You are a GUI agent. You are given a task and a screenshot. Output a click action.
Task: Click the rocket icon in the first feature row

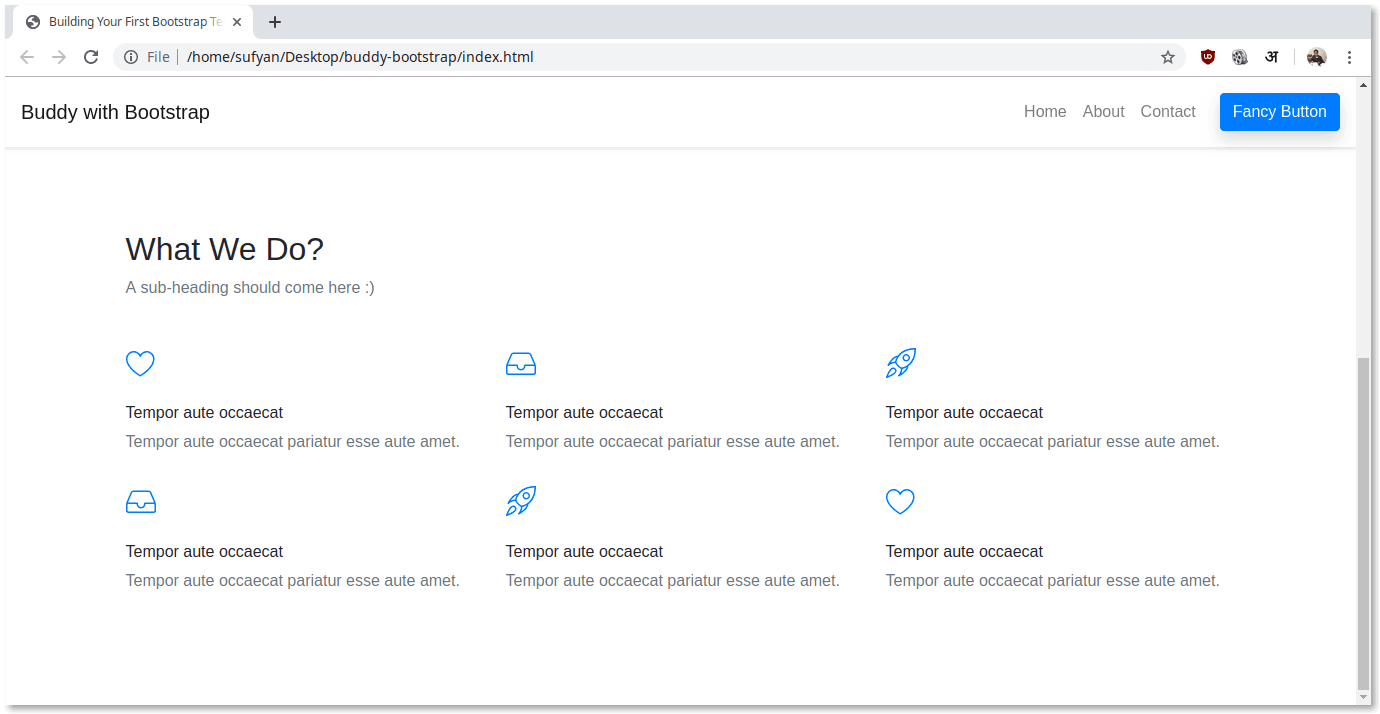tap(900, 363)
